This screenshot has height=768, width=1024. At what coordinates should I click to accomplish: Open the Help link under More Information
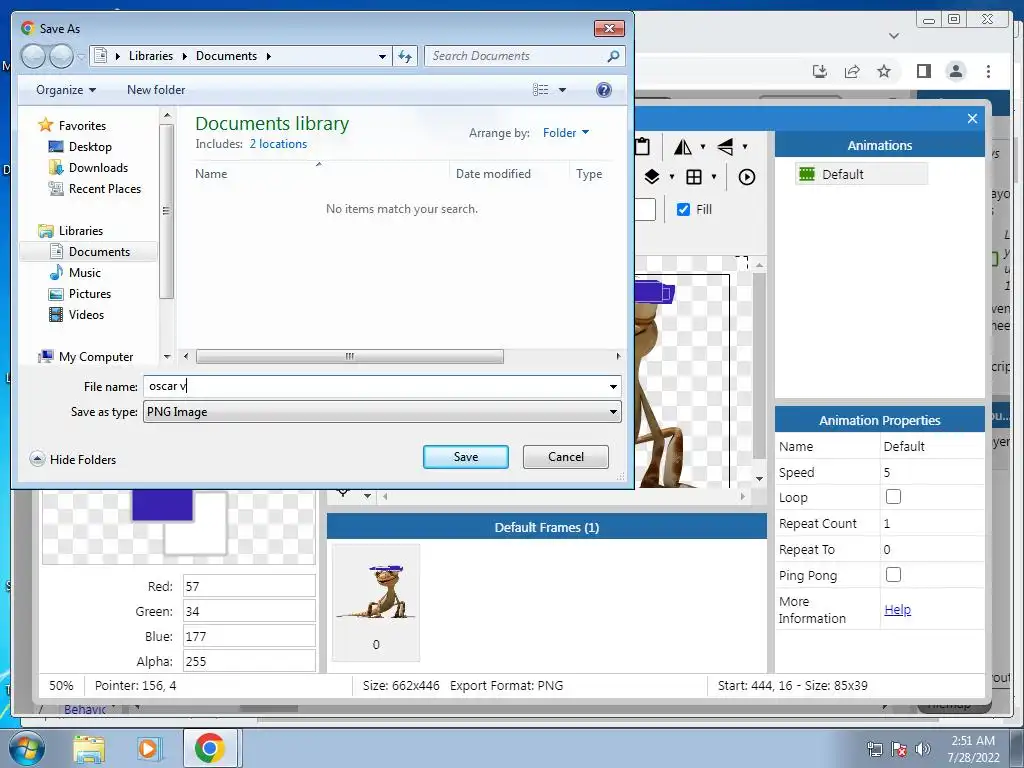[897, 609]
